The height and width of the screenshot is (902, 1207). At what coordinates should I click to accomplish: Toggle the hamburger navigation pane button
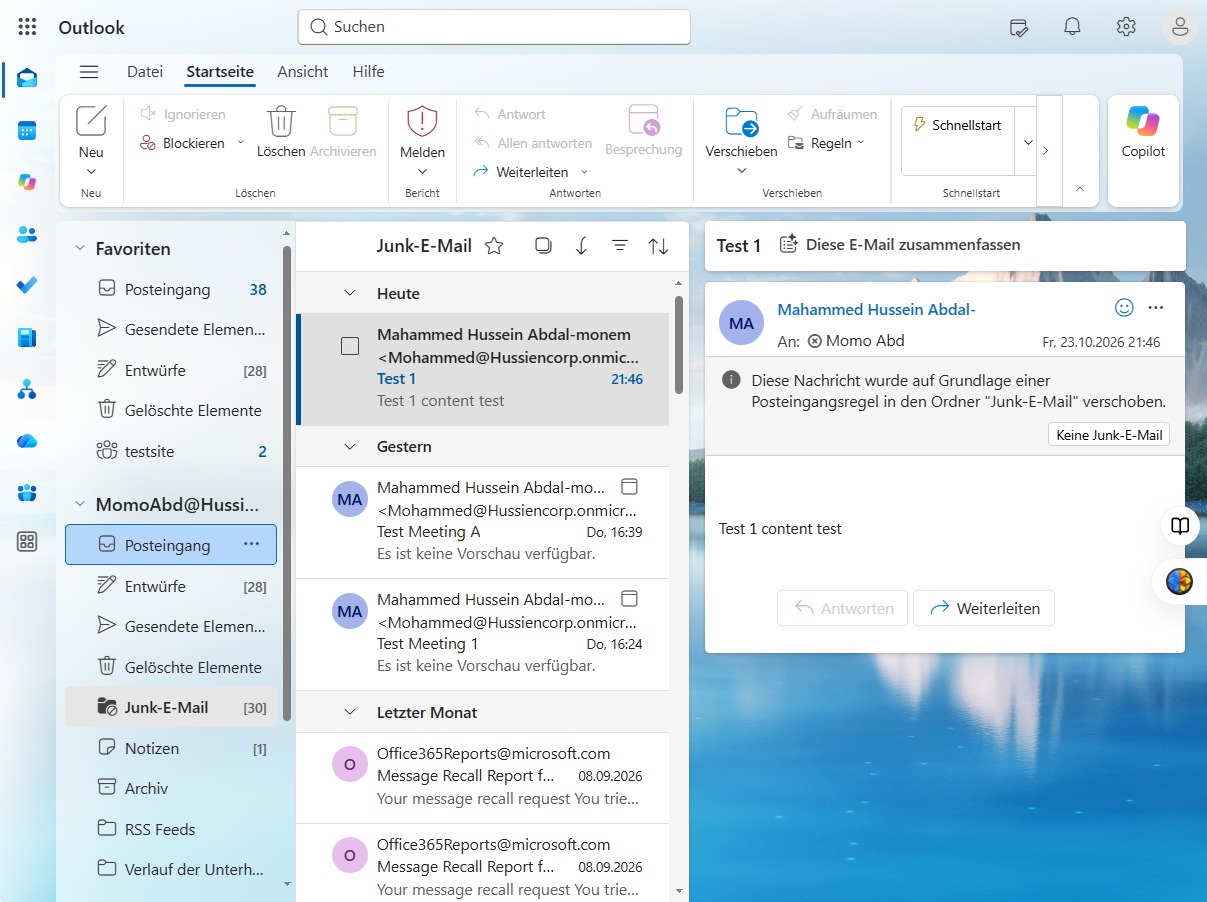pyautogui.click(x=89, y=72)
